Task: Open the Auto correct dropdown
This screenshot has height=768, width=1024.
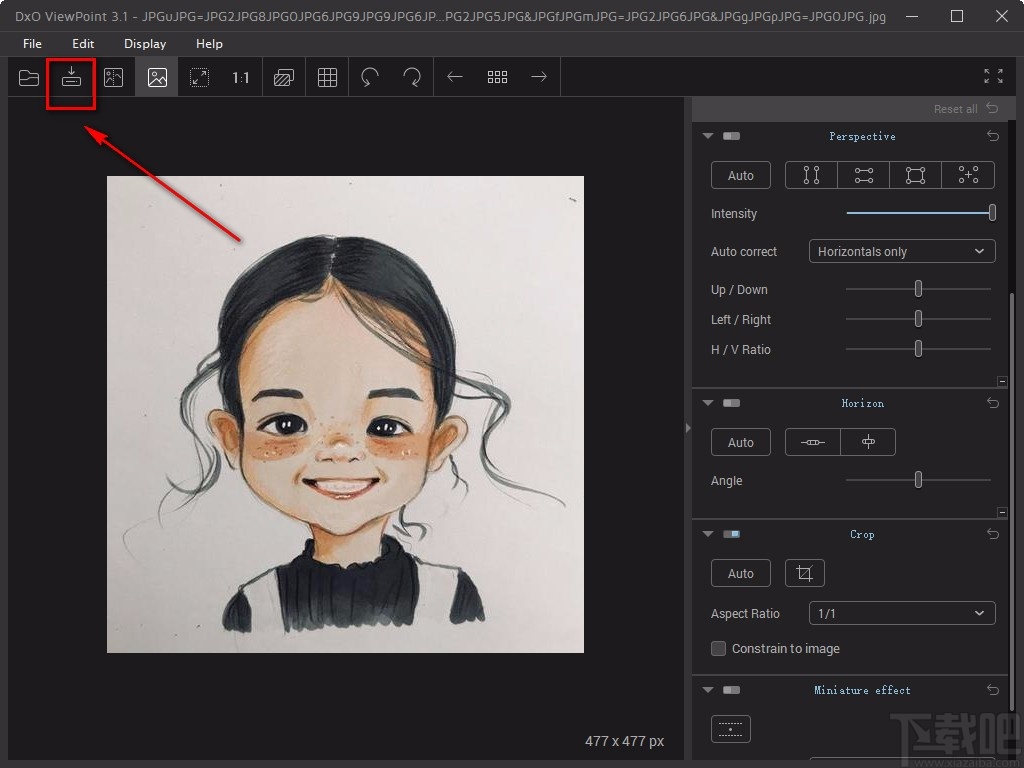Action: [x=901, y=251]
